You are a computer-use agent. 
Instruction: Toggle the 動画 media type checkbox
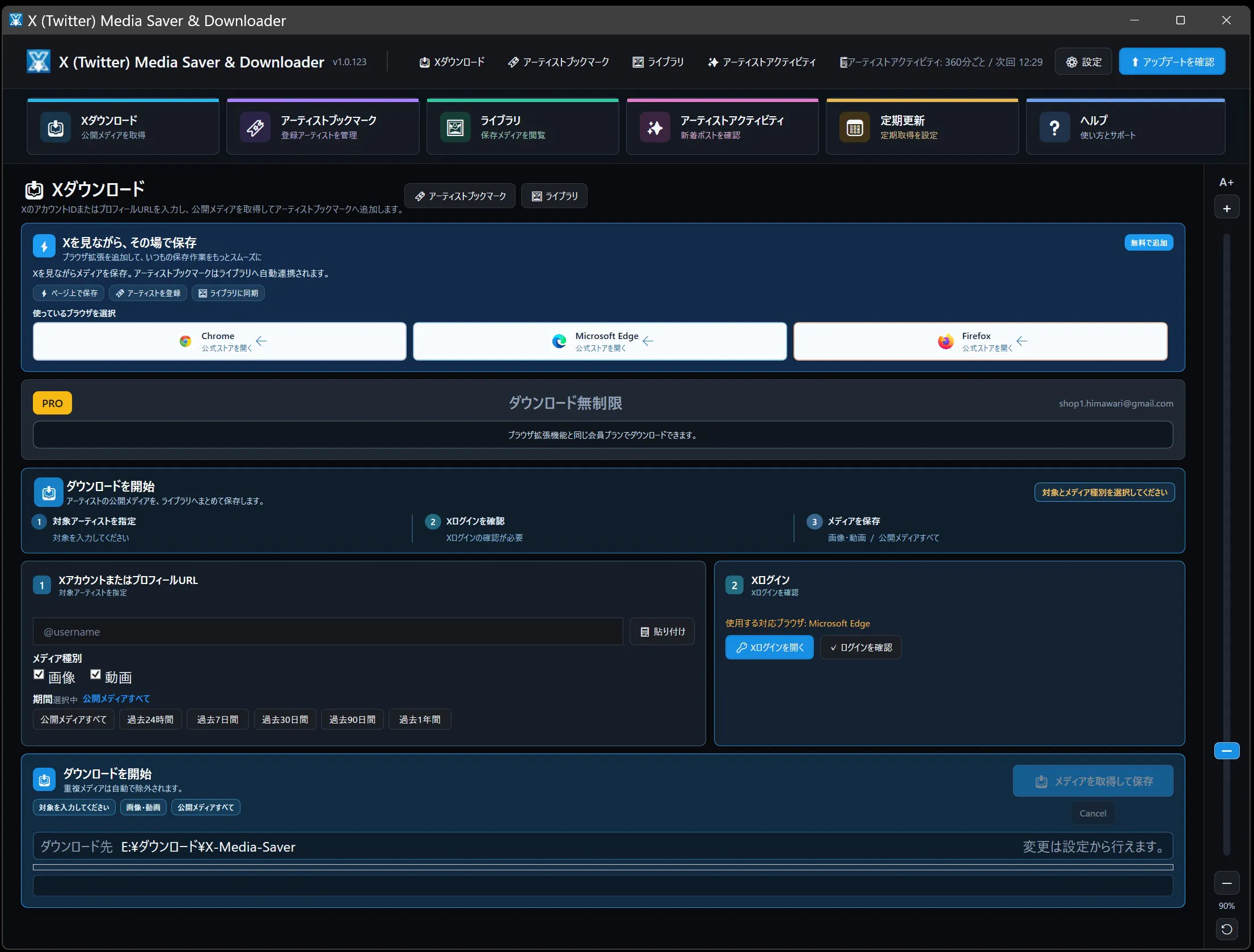pyautogui.click(x=96, y=675)
